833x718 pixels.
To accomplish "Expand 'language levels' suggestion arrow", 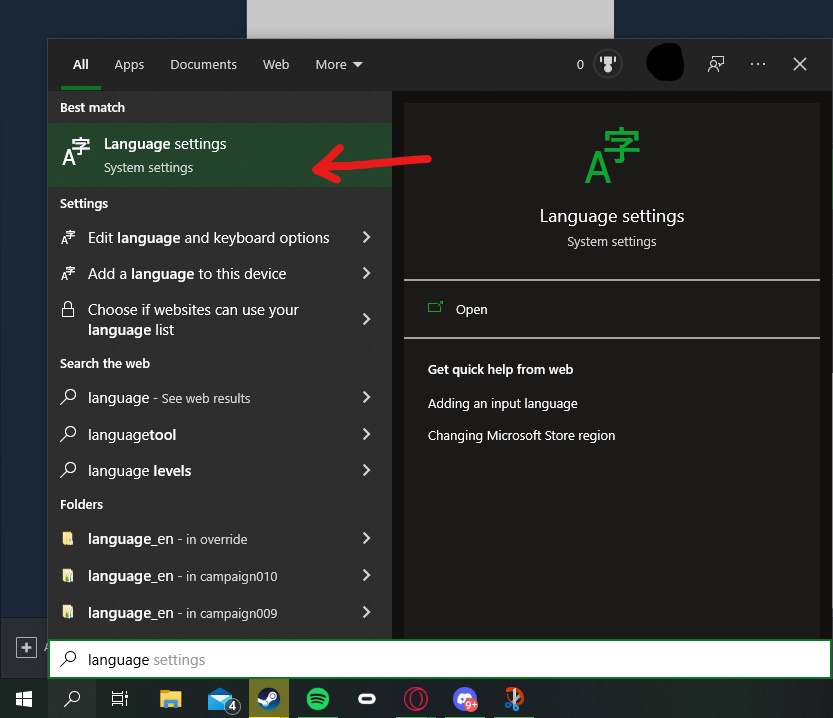I will tap(366, 470).
